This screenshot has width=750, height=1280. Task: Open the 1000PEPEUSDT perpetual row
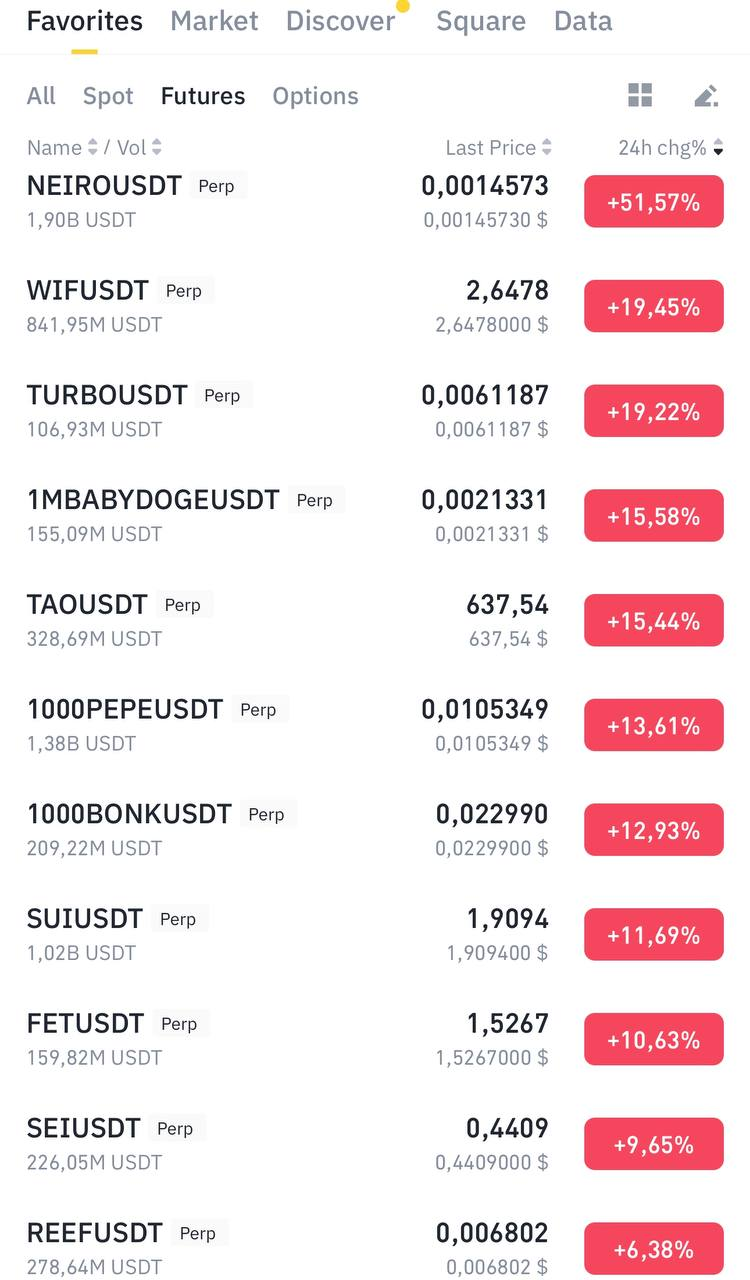(125, 710)
